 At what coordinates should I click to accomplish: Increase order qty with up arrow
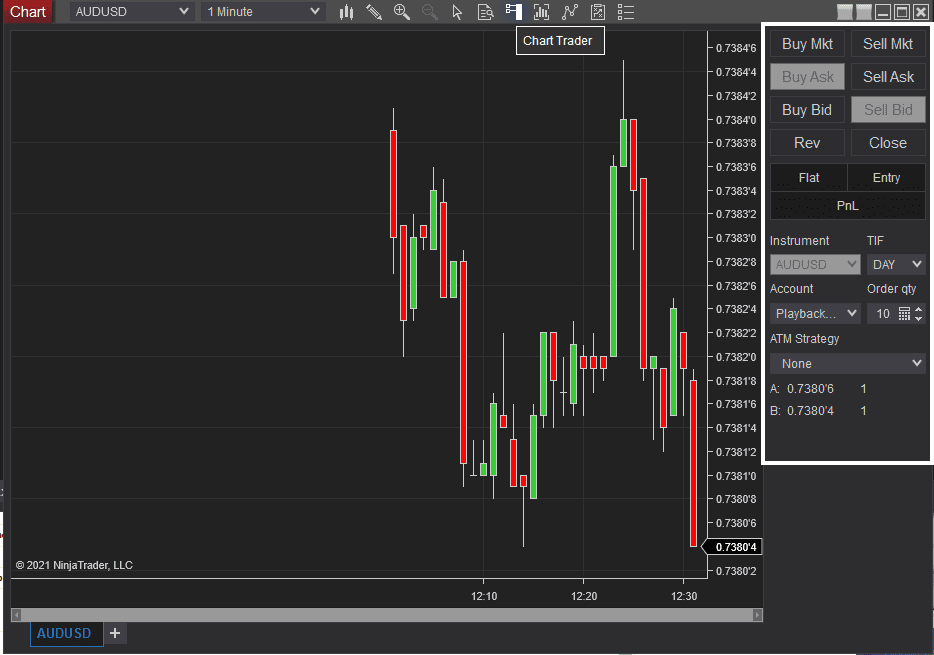[919, 309]
